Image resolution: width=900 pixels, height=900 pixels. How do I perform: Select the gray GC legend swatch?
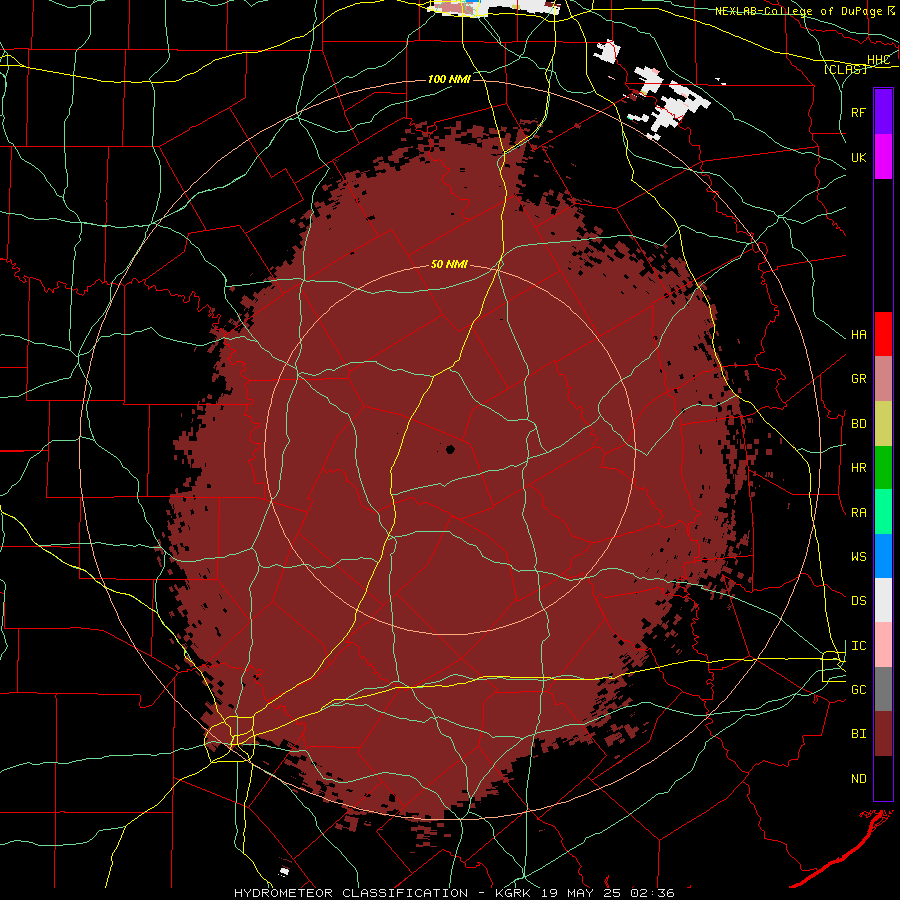[883, 689]
